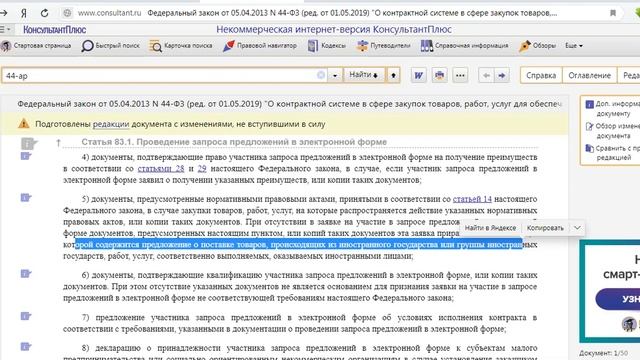The width and height of the screenshot is (640, 360).
Task: Go to next document with forward arrow
Action: pos(502,76)
